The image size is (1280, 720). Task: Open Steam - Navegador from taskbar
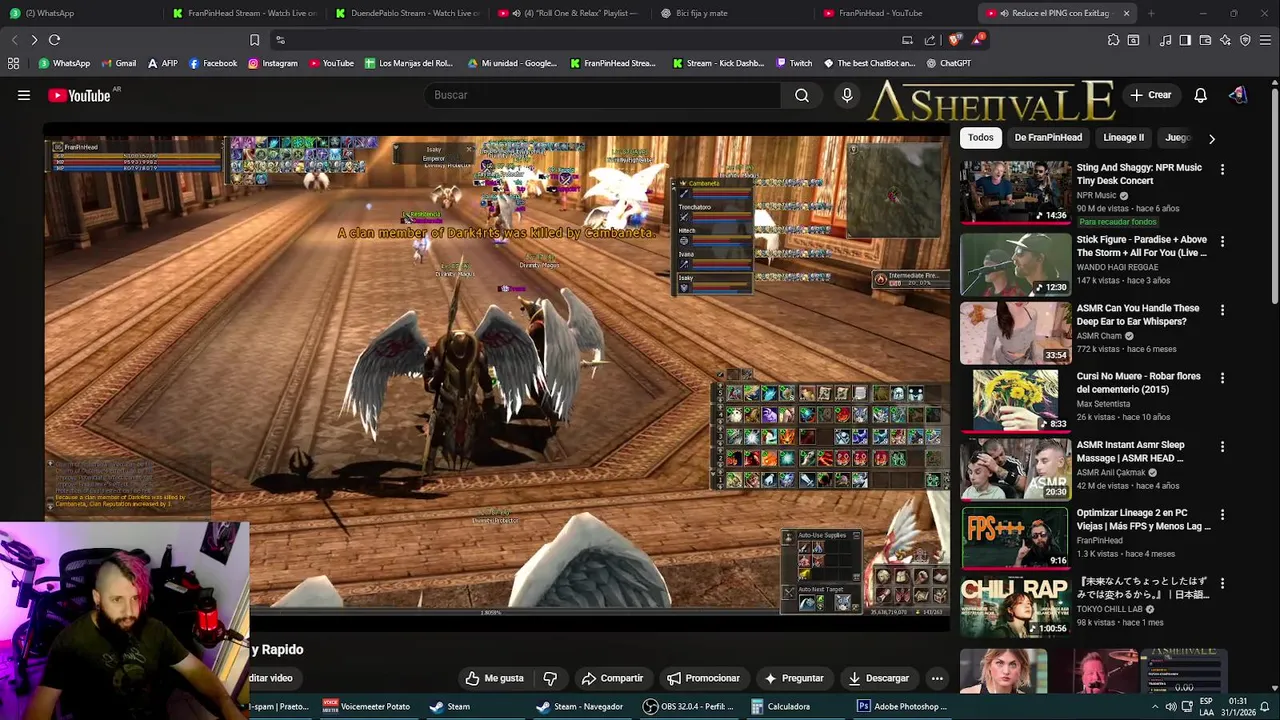click(x=580, y=706)
